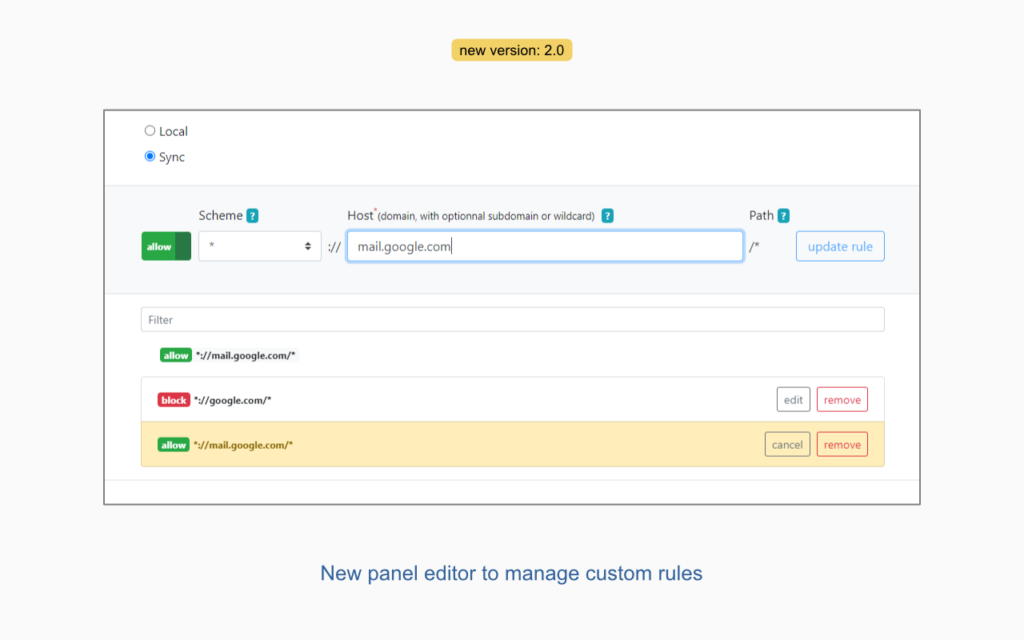Viewport: 1024px width, 640px height.
Task: Click the allow badge in highlighted yellow row
Action: 173,445
